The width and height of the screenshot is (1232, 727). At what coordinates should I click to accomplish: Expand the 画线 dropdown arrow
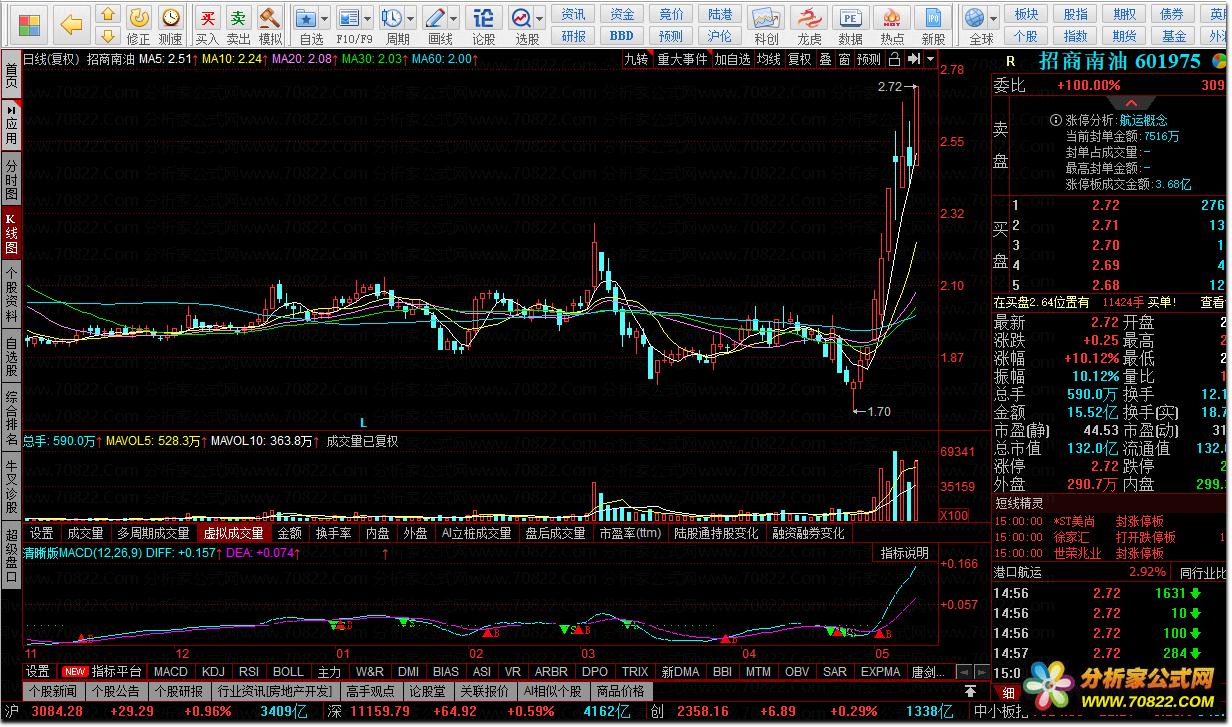coord(454,18)
